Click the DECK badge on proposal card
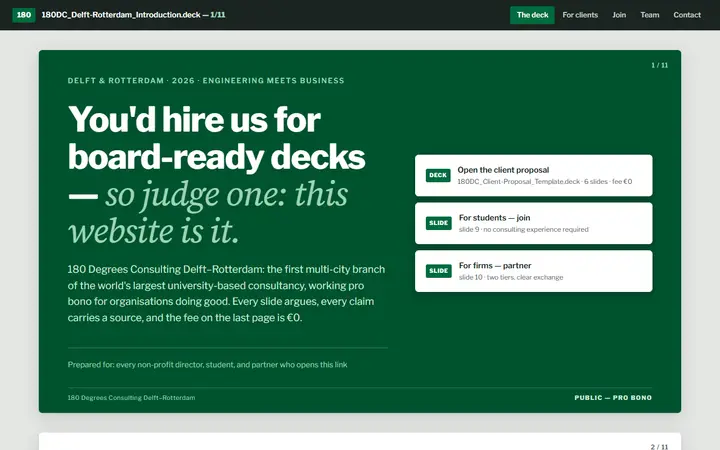 tap(438, 175)
